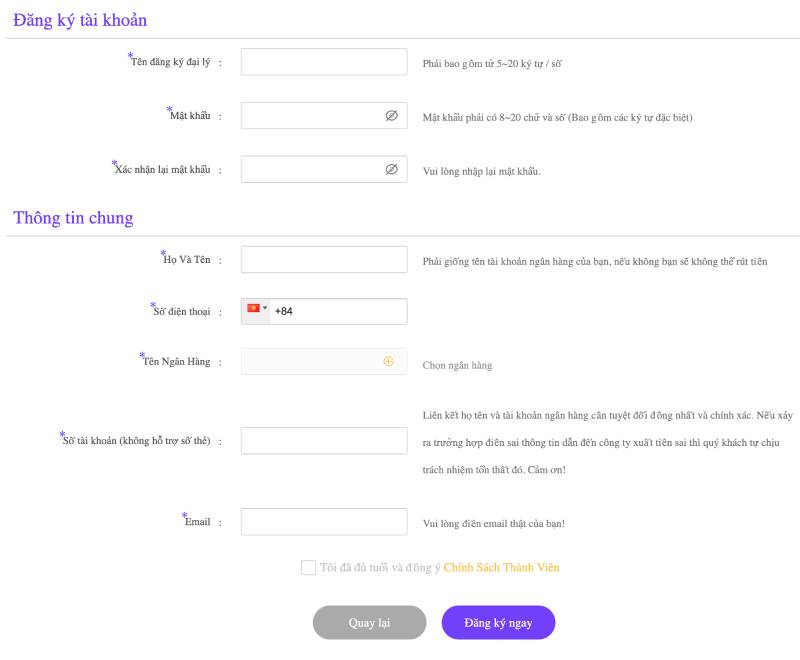
Task: Click the Đăng ký tài khoản heading
Action: click(x=80, y=20)
